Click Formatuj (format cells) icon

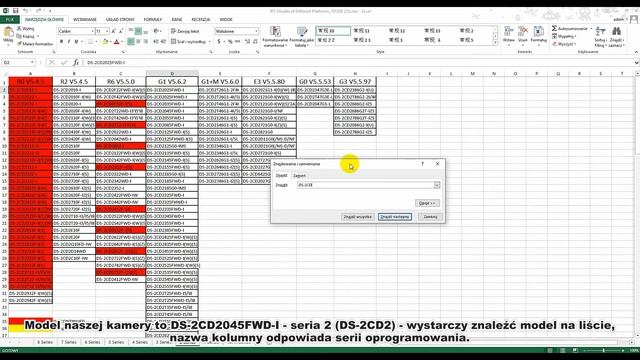coord(538,32)
